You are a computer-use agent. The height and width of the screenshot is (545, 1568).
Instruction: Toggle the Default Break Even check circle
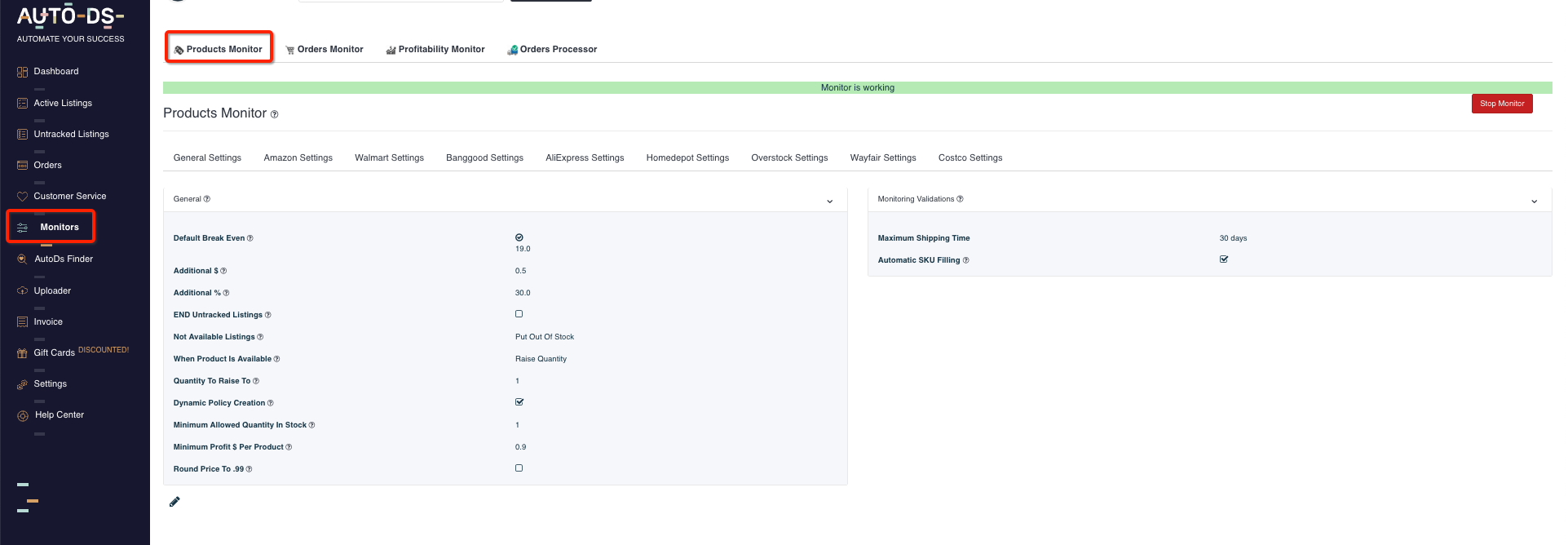(x=519, y=237)
